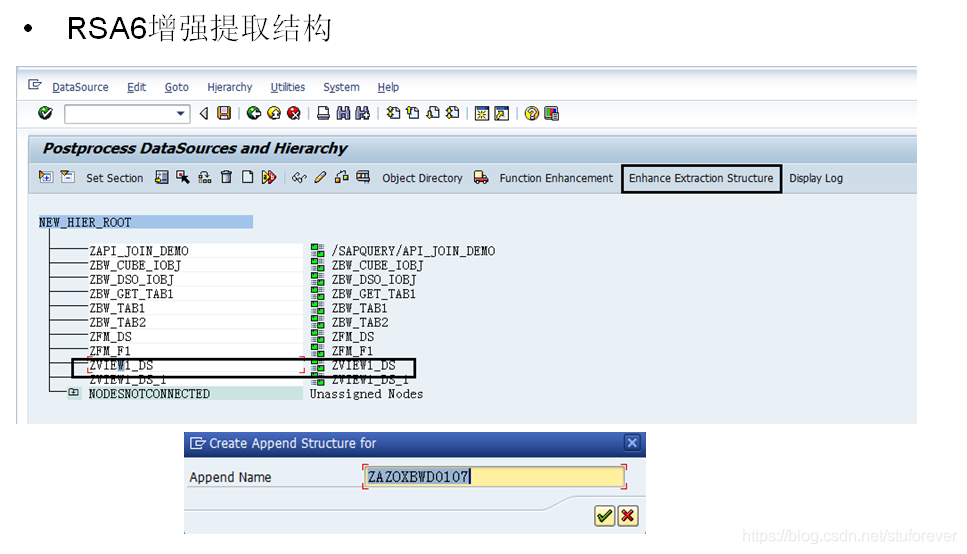This screenshot has height=554, width=967.
Task: Click the Display/Change lock toggle icon
Action: [342, 178]
